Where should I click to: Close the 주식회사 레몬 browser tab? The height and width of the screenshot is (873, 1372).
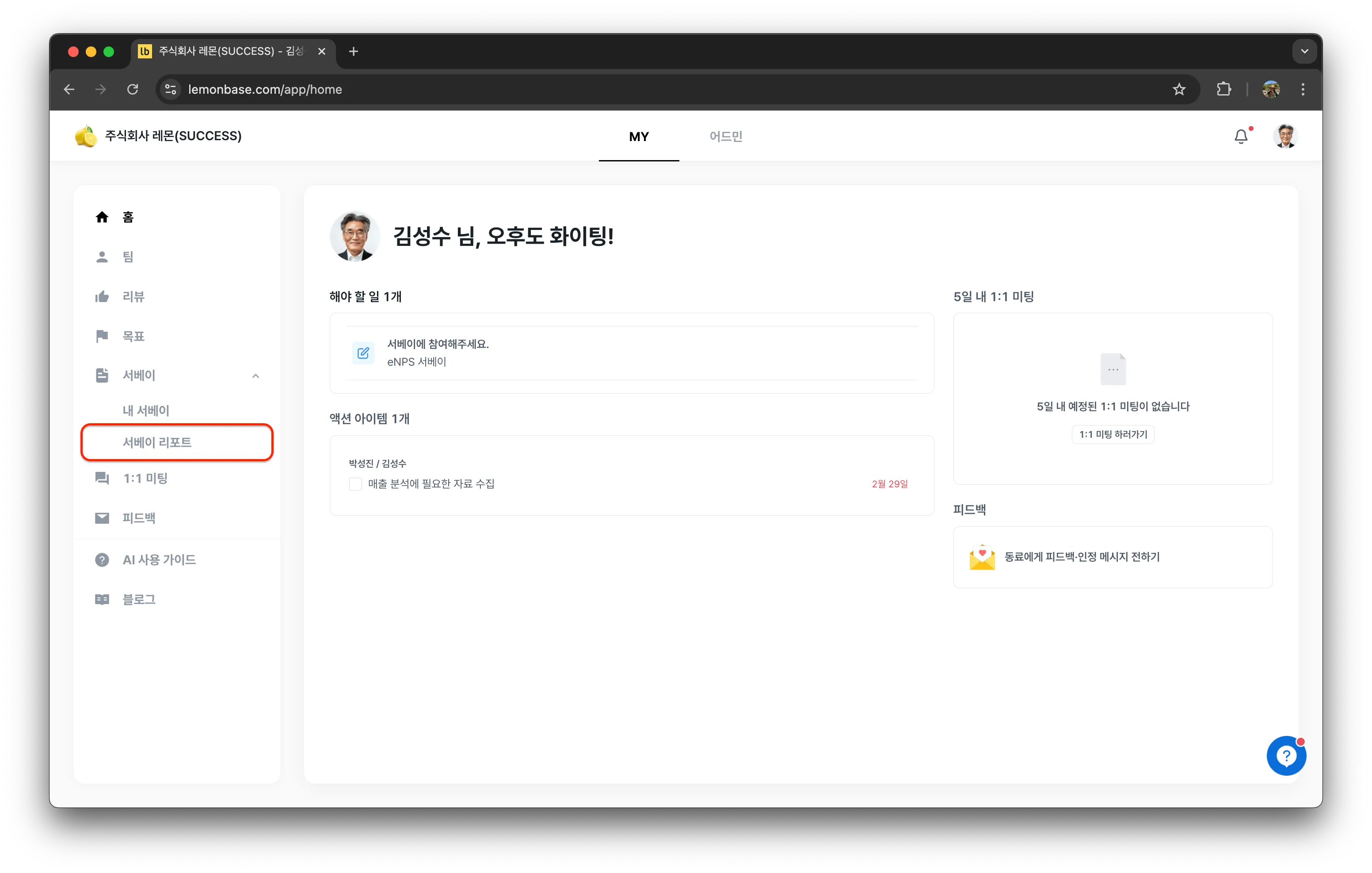click(321, 51)
